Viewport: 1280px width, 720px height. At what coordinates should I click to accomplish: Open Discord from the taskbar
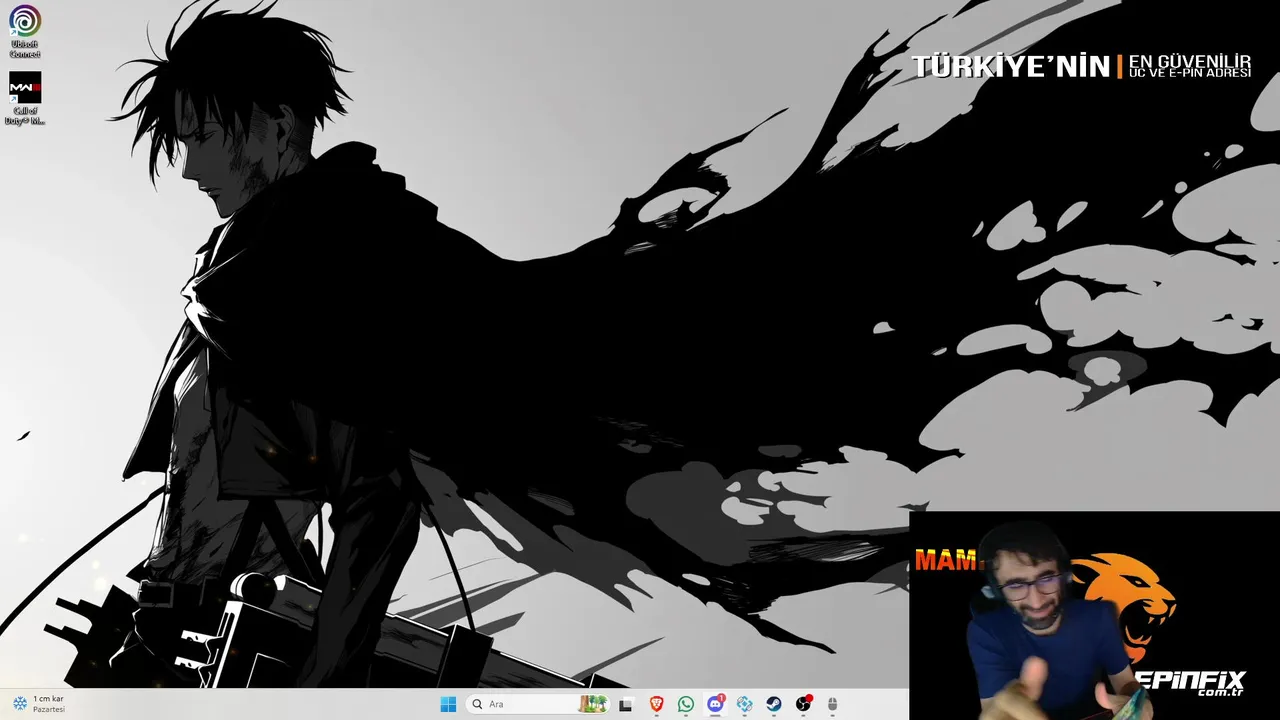pos(715,704)
